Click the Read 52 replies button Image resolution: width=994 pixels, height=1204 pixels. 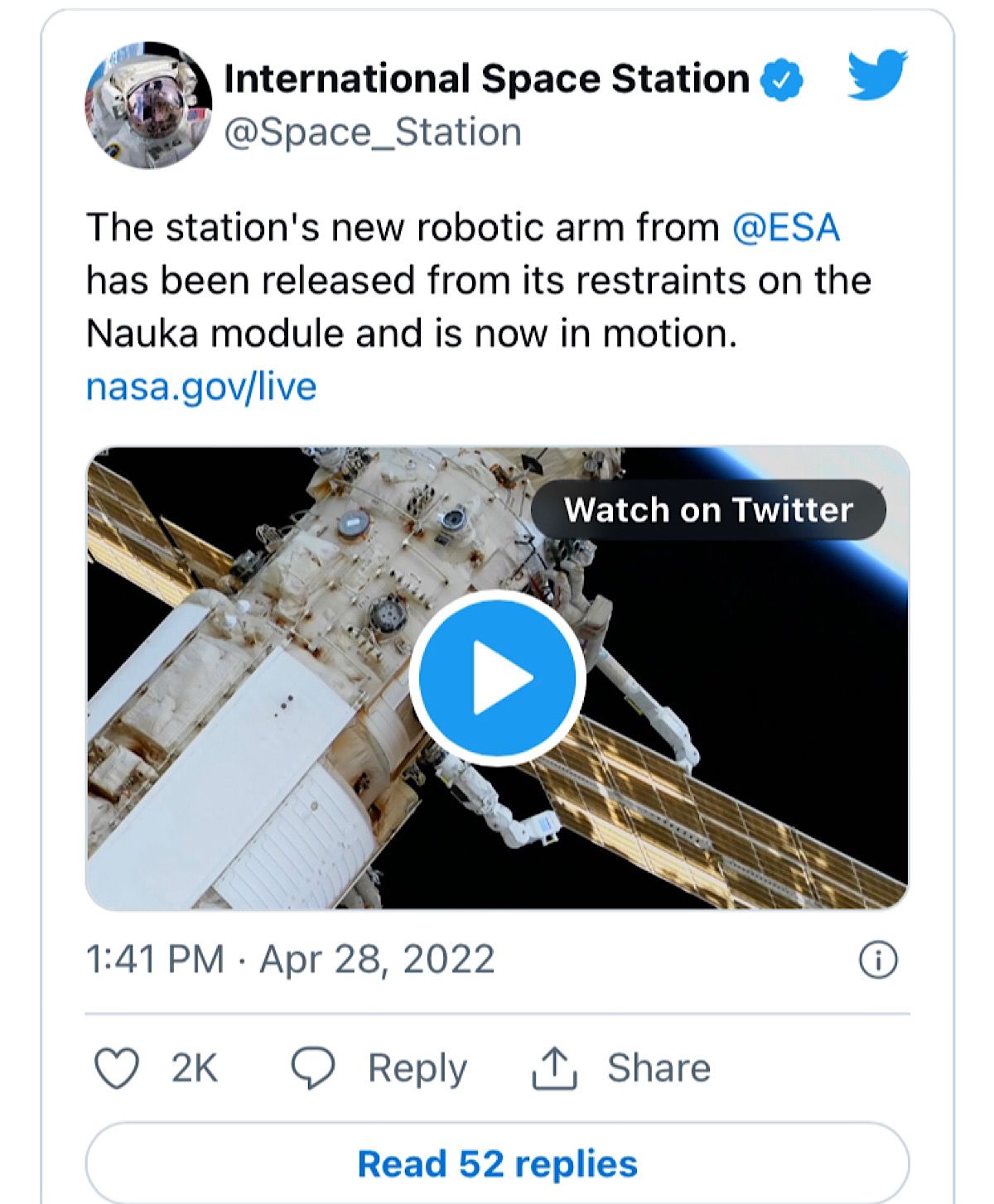tap(497, 1163)
